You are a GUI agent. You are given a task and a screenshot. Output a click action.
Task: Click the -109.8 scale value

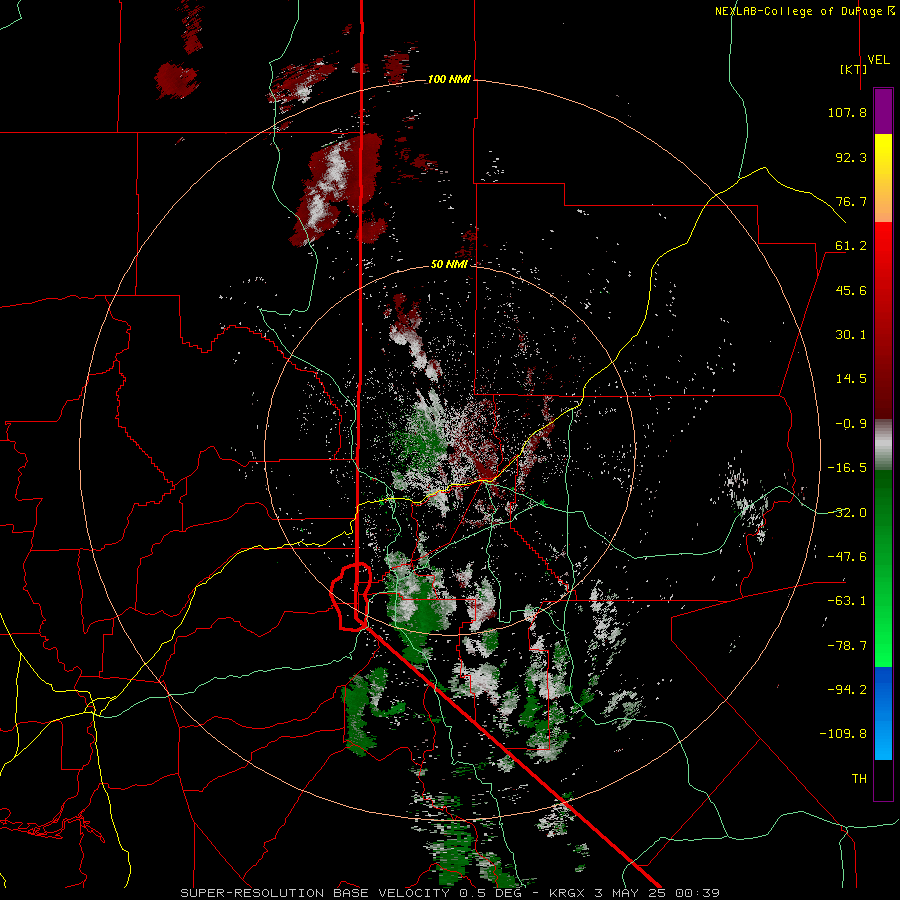point(844,734)
